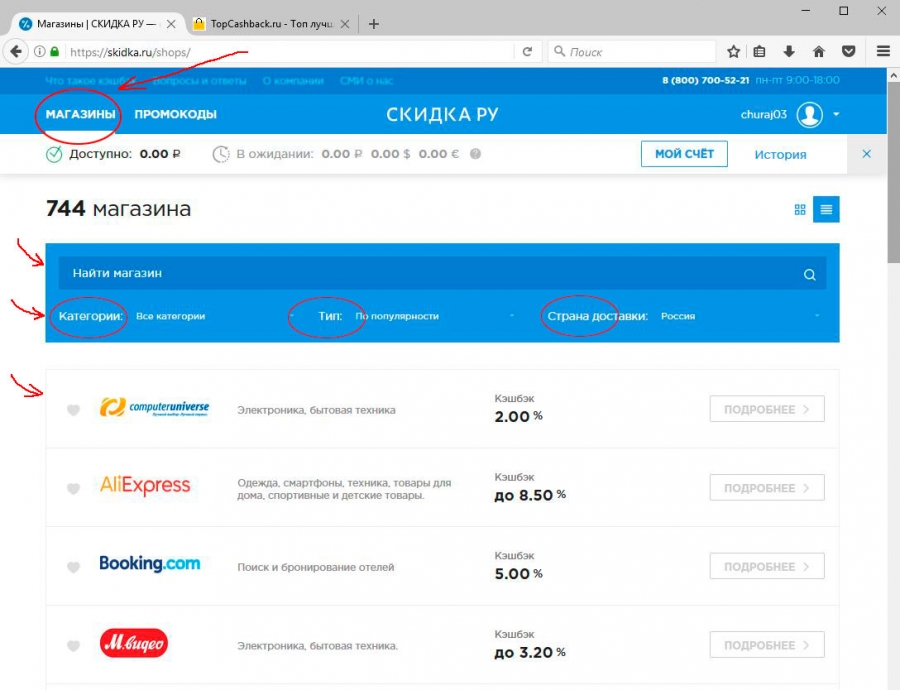900x690 pixels.
Task: Click the Booking.com logo
Action: [x=149, y=564]
